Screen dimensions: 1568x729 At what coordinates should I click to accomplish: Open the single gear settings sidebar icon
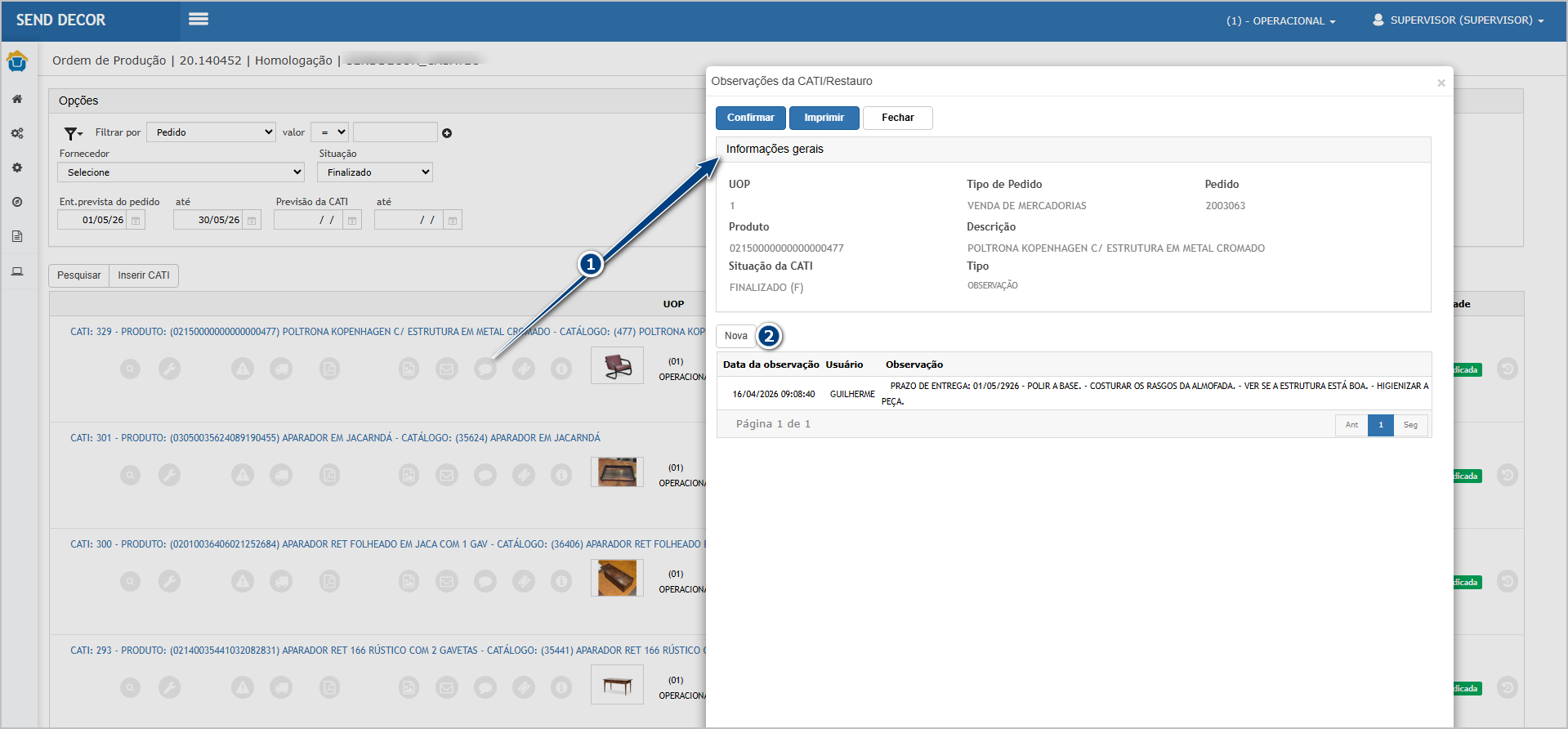(17, 168)
